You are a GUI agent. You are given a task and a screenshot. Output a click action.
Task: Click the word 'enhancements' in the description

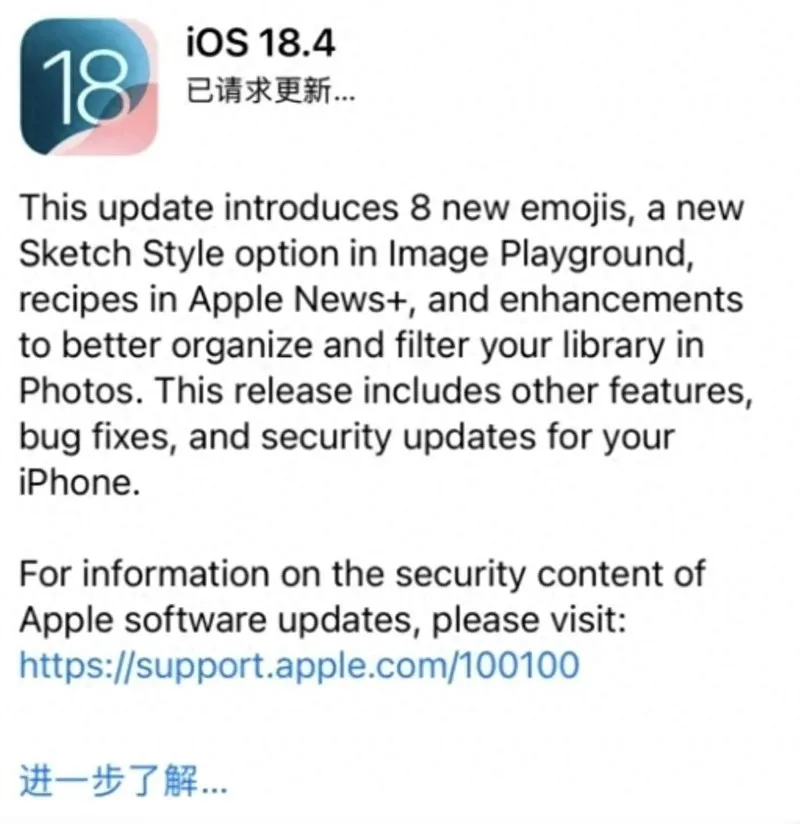[621, 300]
